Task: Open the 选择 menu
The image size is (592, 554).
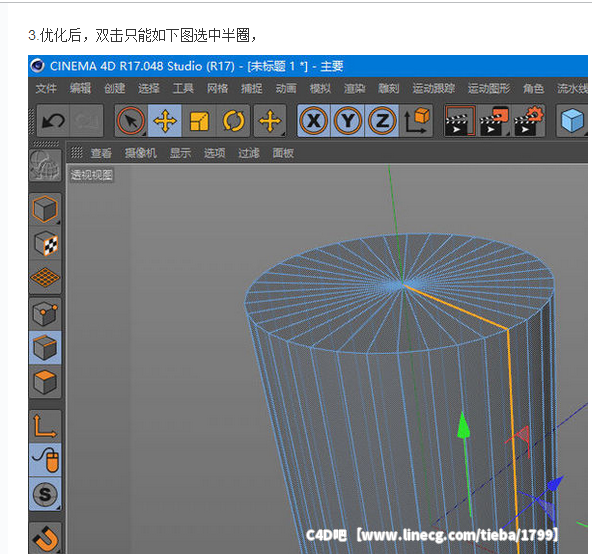Action: tap(149, 88)
